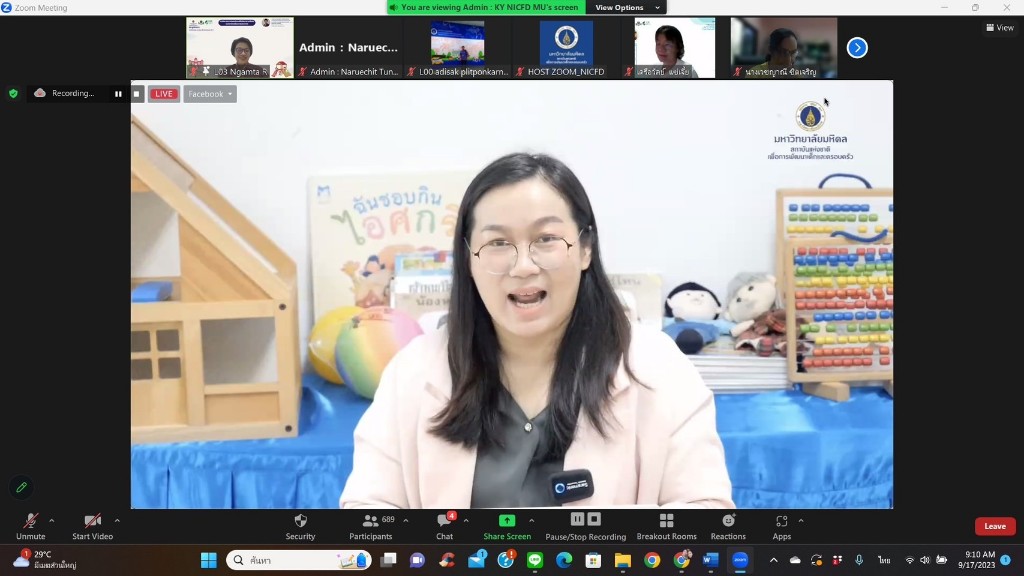Image resolution: width=1024 pixels, height=576 pixels.
Task: Pause the cloud recording indicator
Action: pyautogui.click(x=118, y=93)
